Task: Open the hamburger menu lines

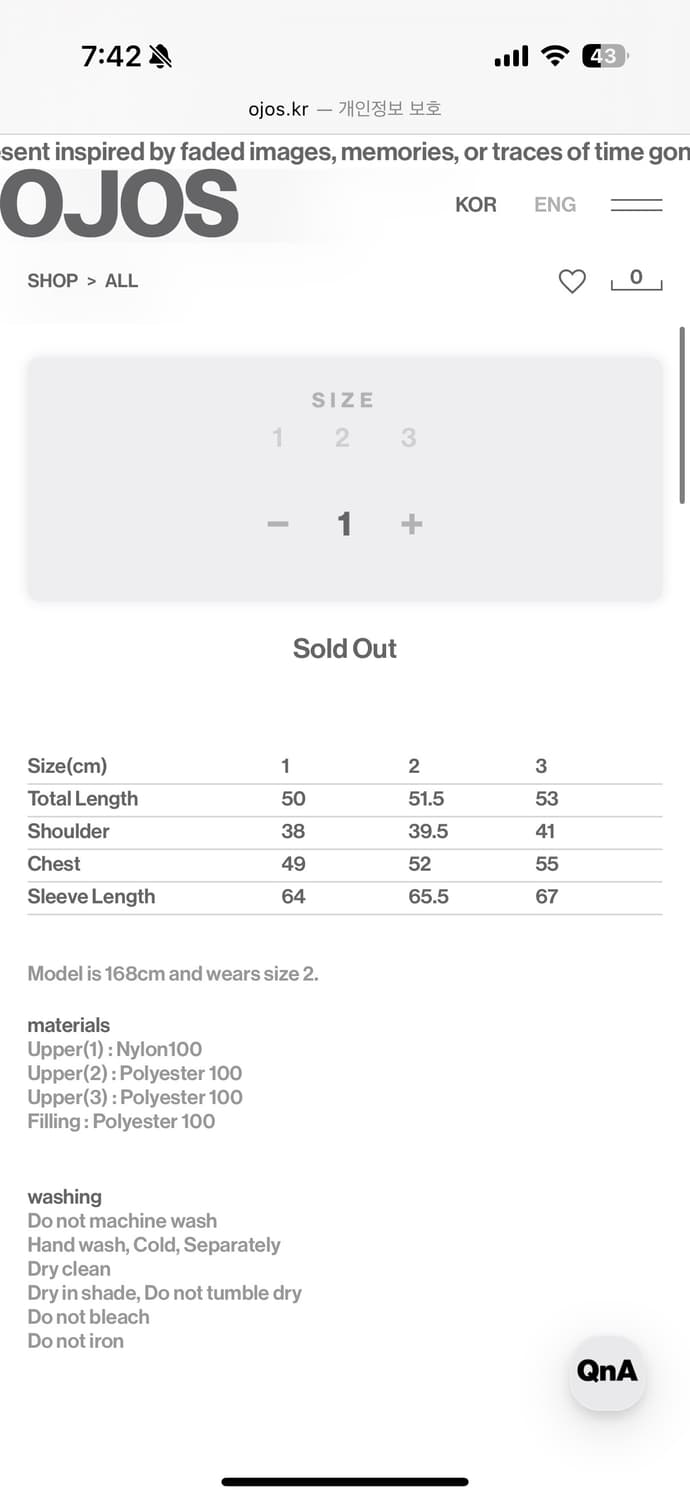Action: pos(636,205)
